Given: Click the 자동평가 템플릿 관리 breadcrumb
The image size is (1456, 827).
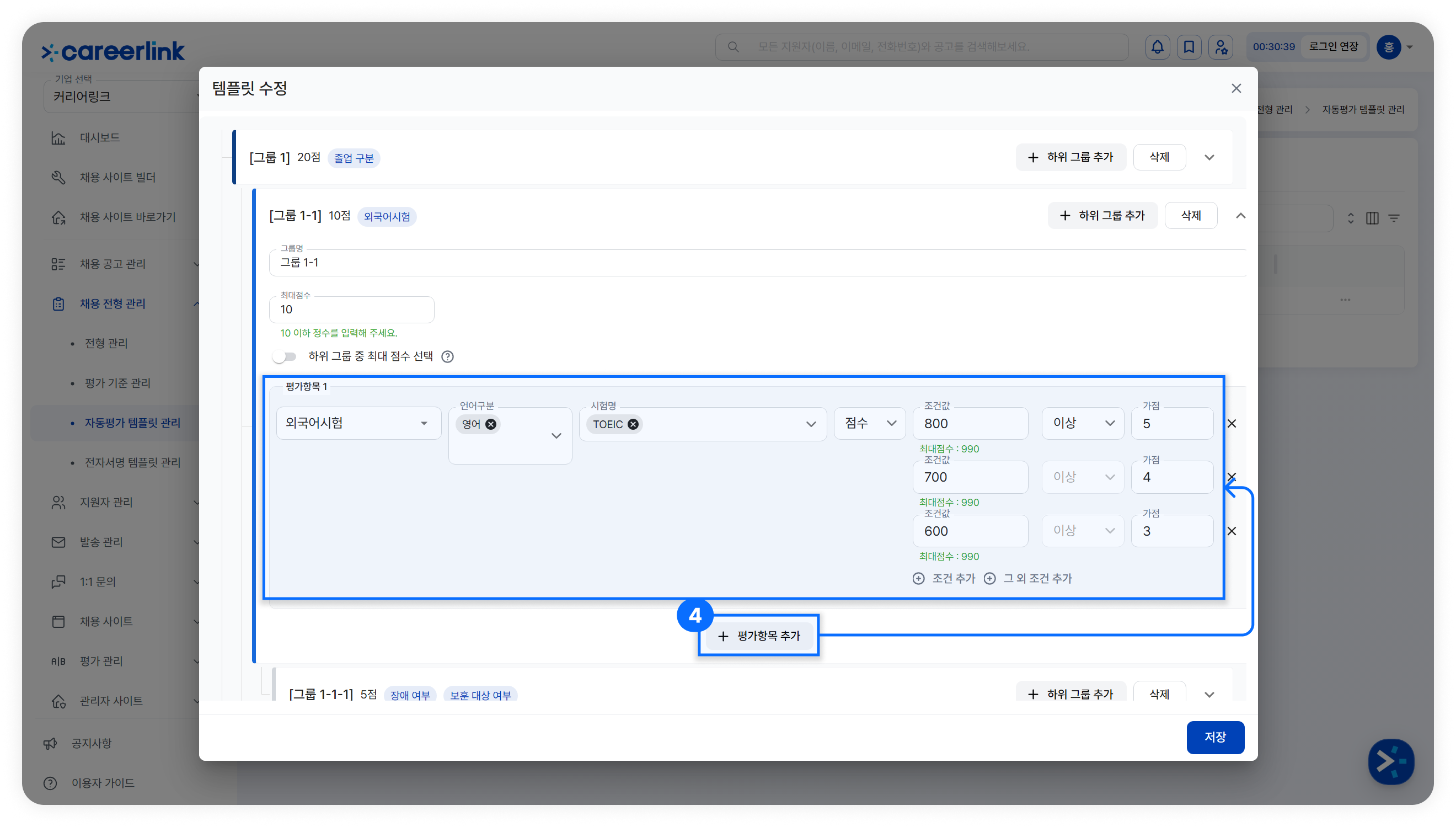Looking at the screenshot, I should [1363, 110].
